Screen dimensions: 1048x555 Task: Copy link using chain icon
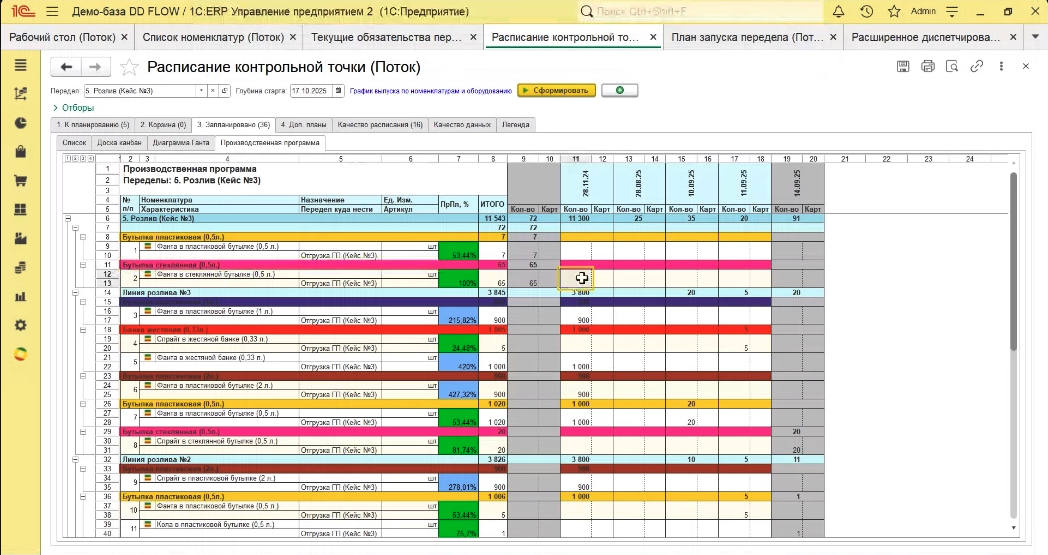click(x=976, y=67)
